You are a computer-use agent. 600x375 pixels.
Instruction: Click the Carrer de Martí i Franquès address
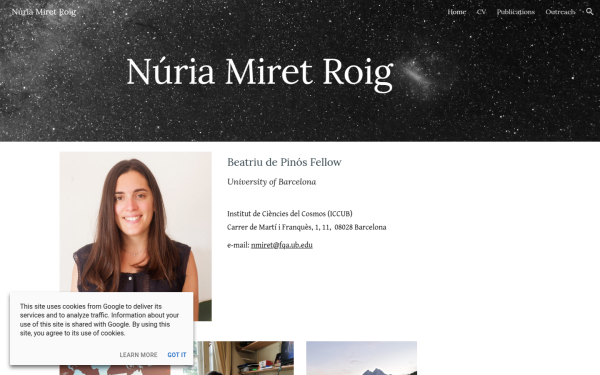point(307,227)
